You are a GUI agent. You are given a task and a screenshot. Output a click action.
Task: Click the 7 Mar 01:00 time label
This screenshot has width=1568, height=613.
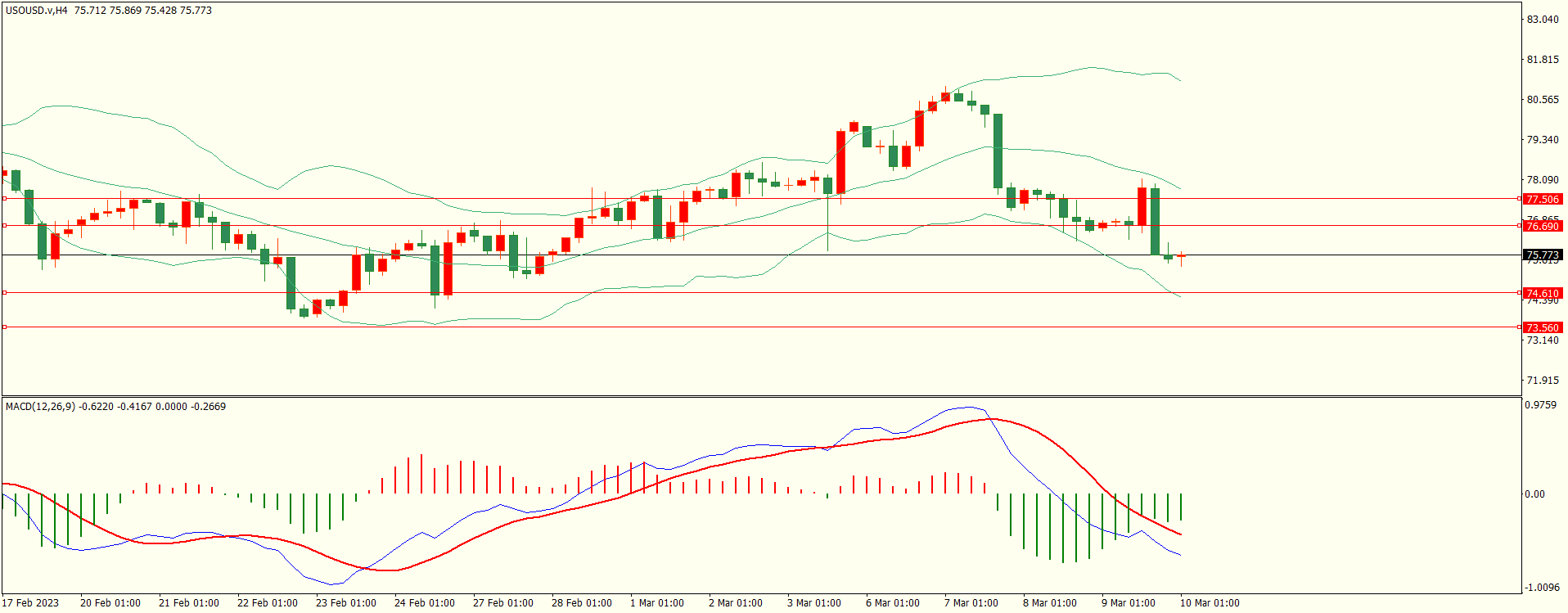[x=971, y=603]
